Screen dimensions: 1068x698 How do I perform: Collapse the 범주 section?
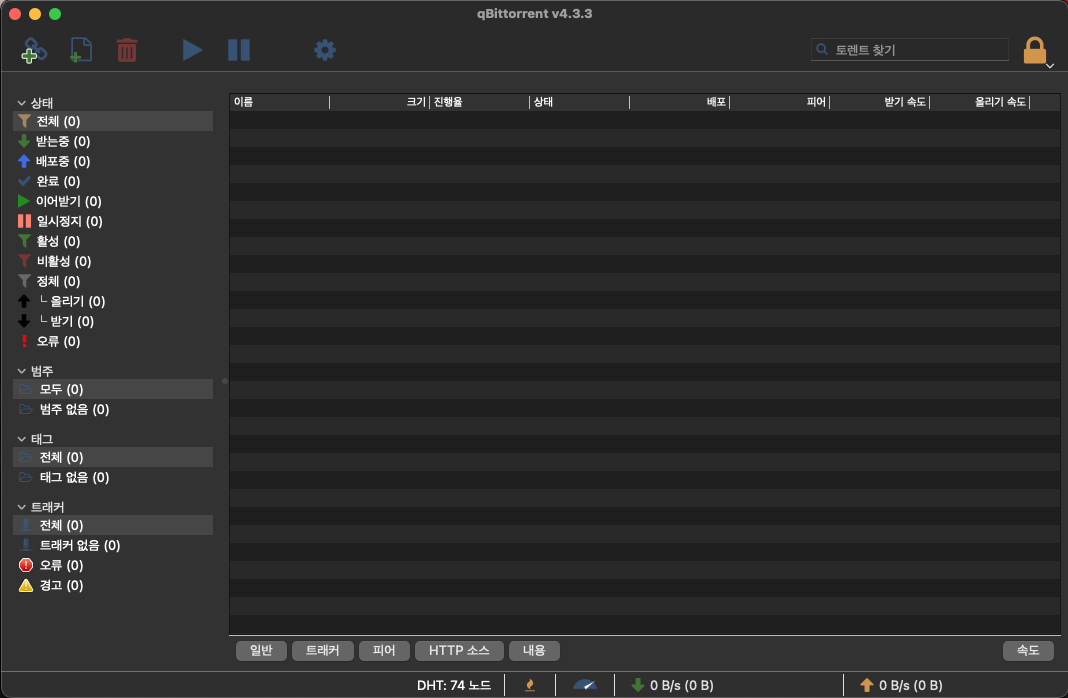(22, 371)
